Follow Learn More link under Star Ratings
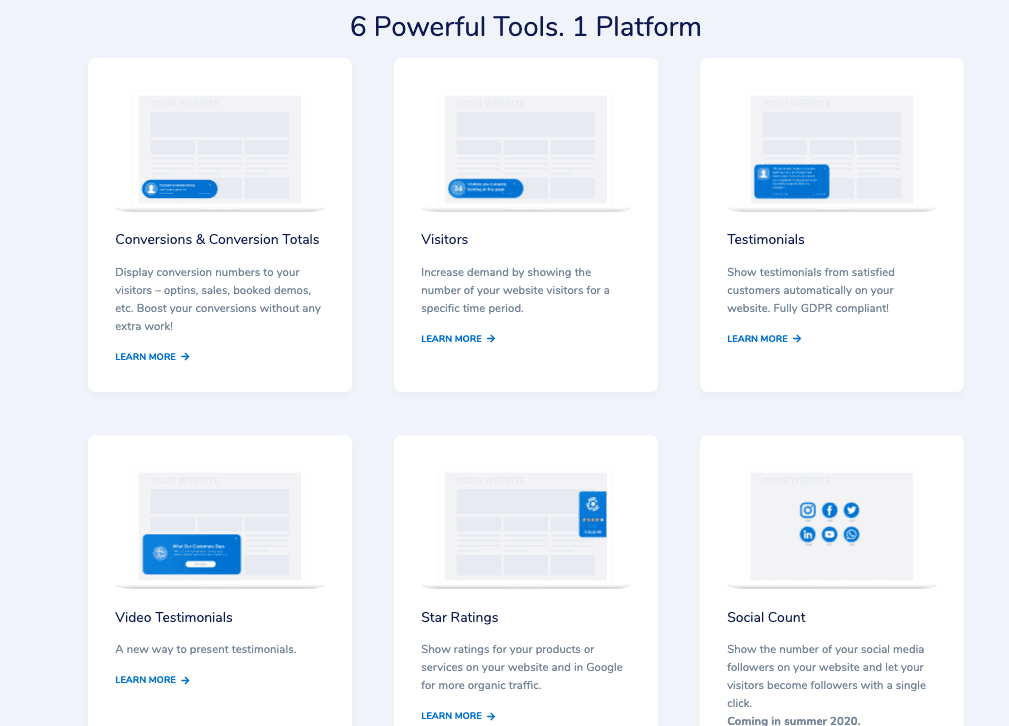The width and height of the screenshot is (1009, 726). coord(458,716)
